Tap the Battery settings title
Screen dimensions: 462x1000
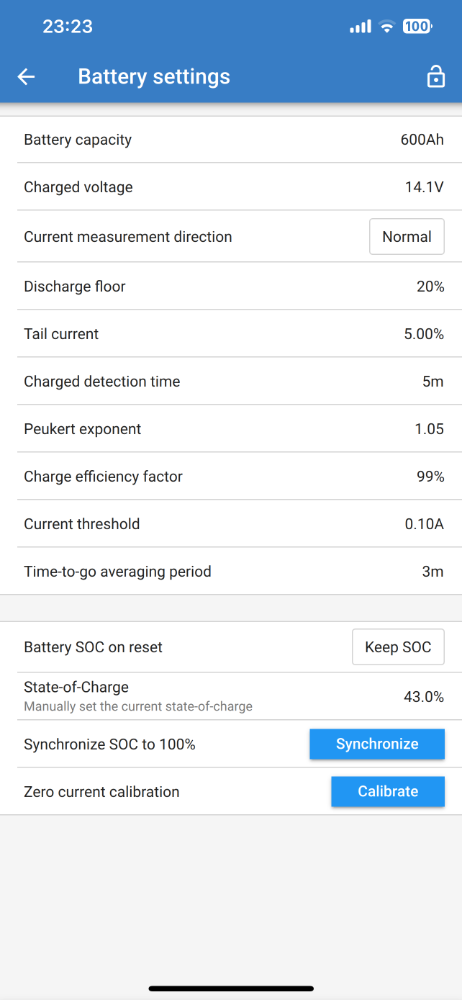click(154, 77)
